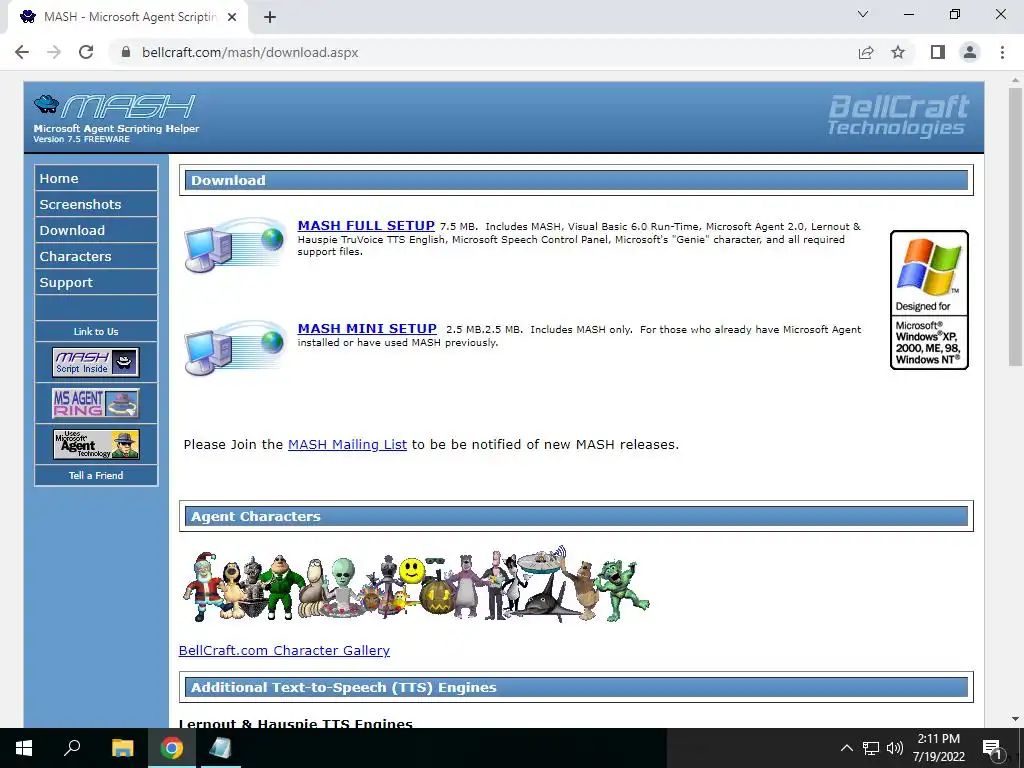This screenshot has height=768, width=1024.
Task: Click the computer icon beside Full Setup
Action: (x=235, y=244)
